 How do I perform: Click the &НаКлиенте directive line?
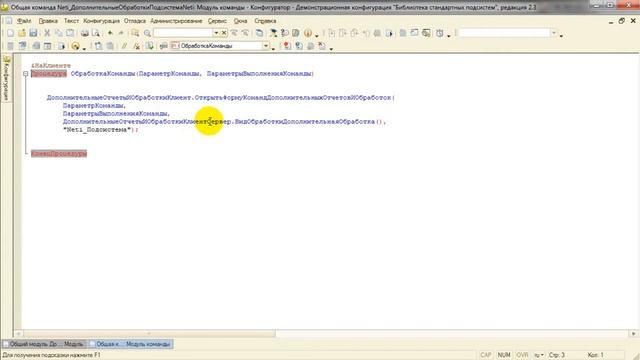51,66
